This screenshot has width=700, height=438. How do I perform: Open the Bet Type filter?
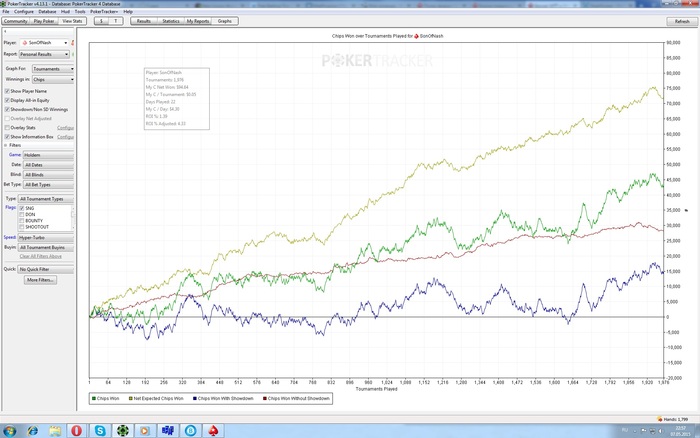tap(48, 185)
